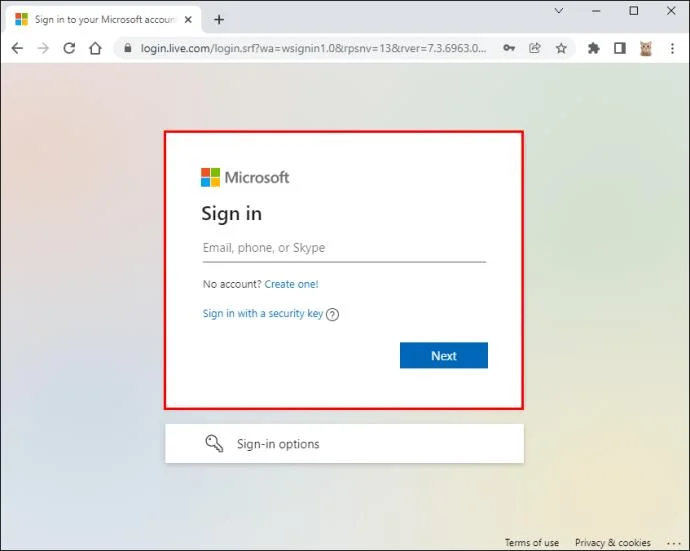Select the Sign in to your Microsoft account tab
Screen dimensions: 690x551
tap(104, 19)
